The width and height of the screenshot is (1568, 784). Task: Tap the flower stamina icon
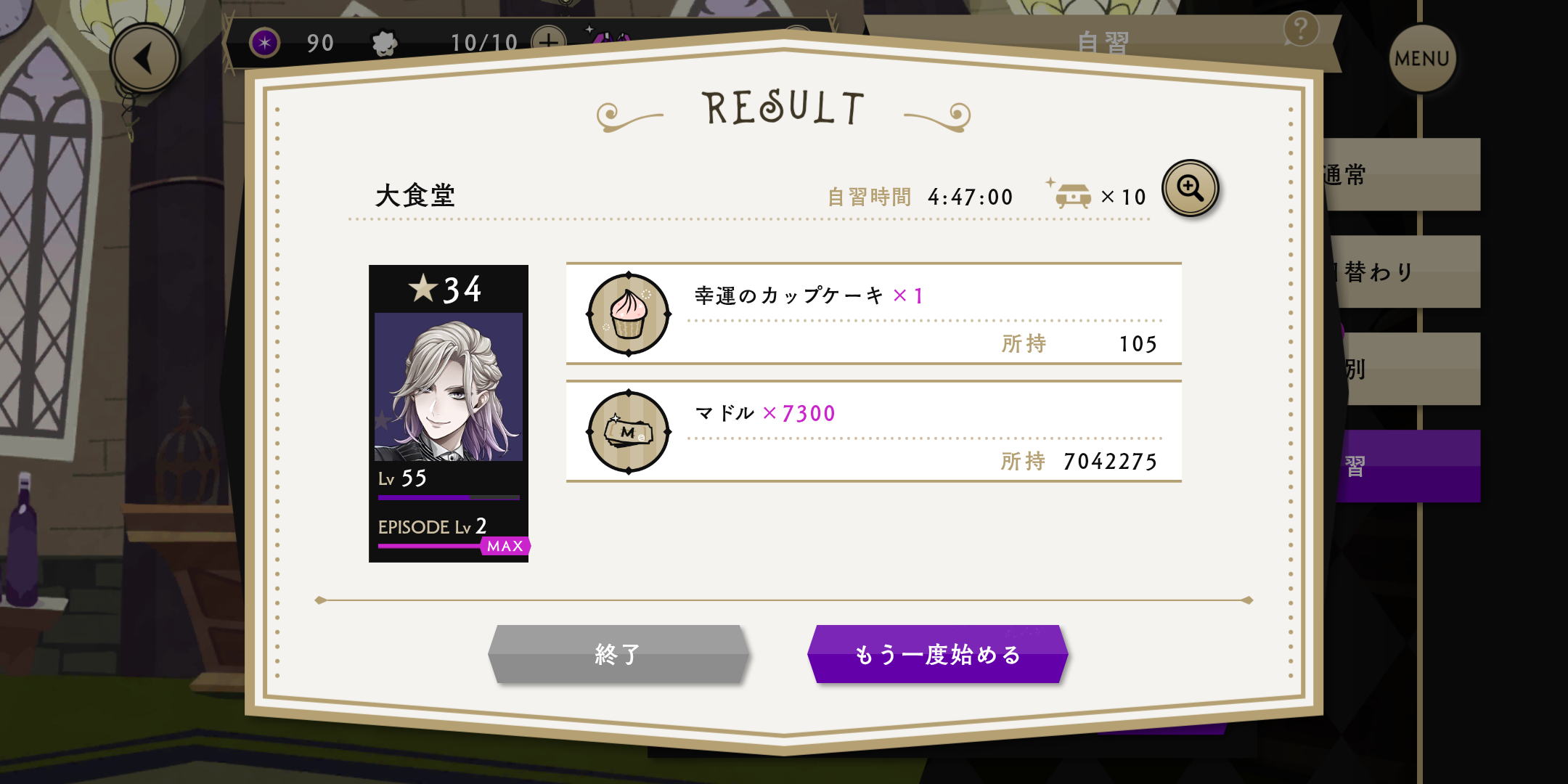pyautogui.click(x=385, y=44)
